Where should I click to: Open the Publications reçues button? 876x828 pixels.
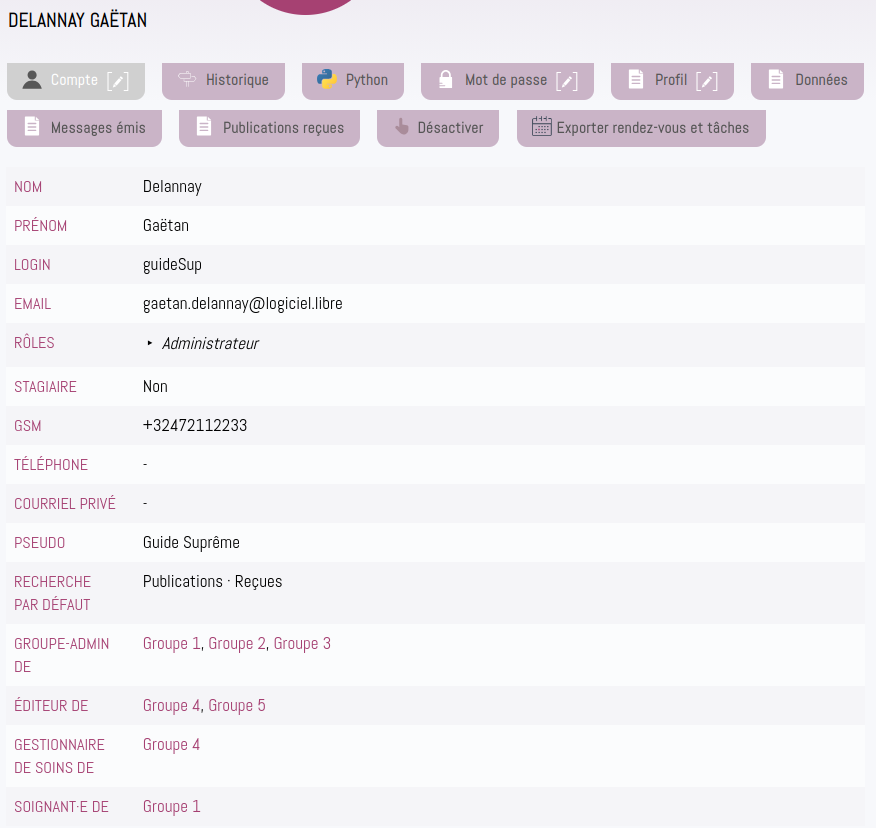(x=269, y=128)
